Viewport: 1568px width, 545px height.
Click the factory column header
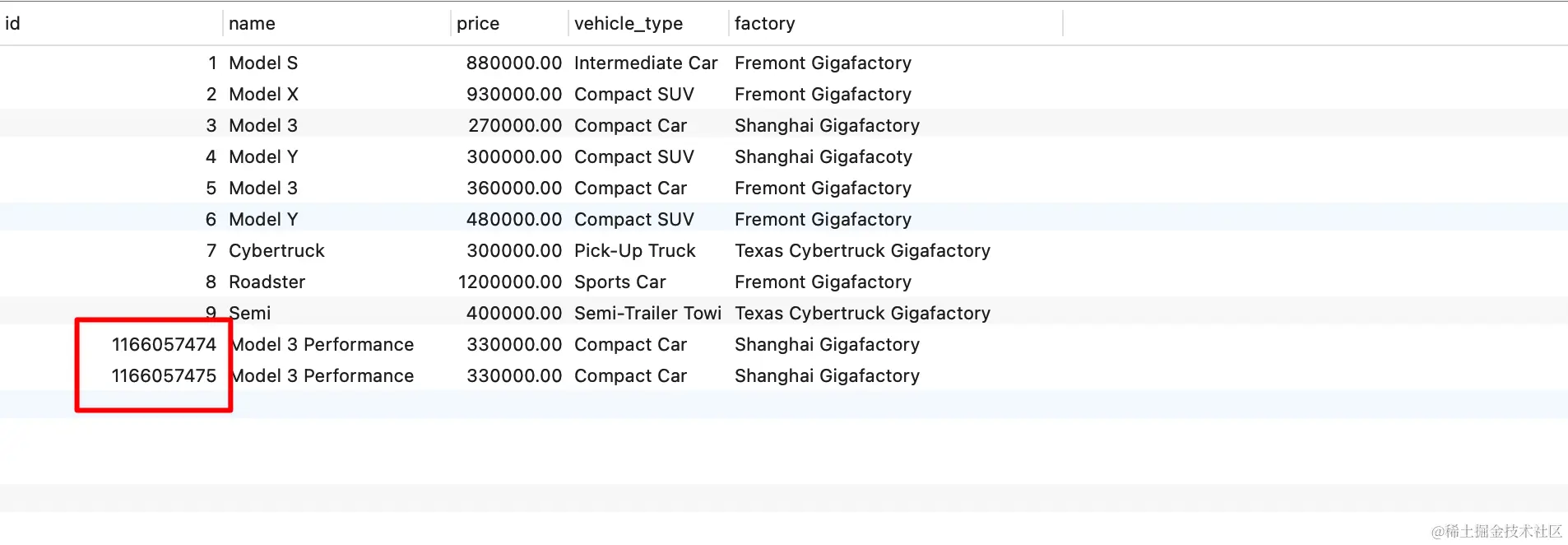[896, 23]
